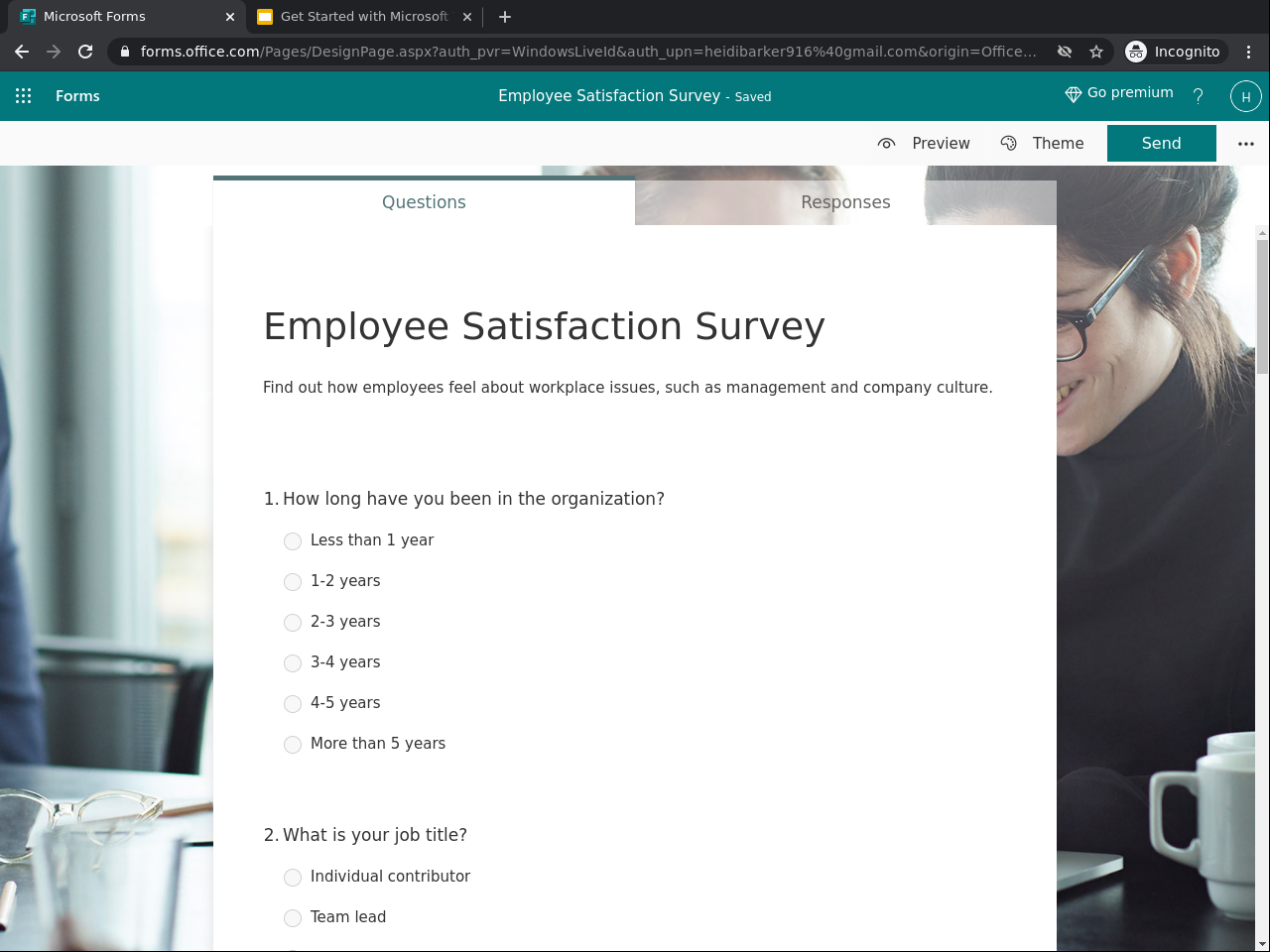Viewport: 1270px width, 952px height.
Task: Switch to the Responses tab
Action: [x=845, y=202]
